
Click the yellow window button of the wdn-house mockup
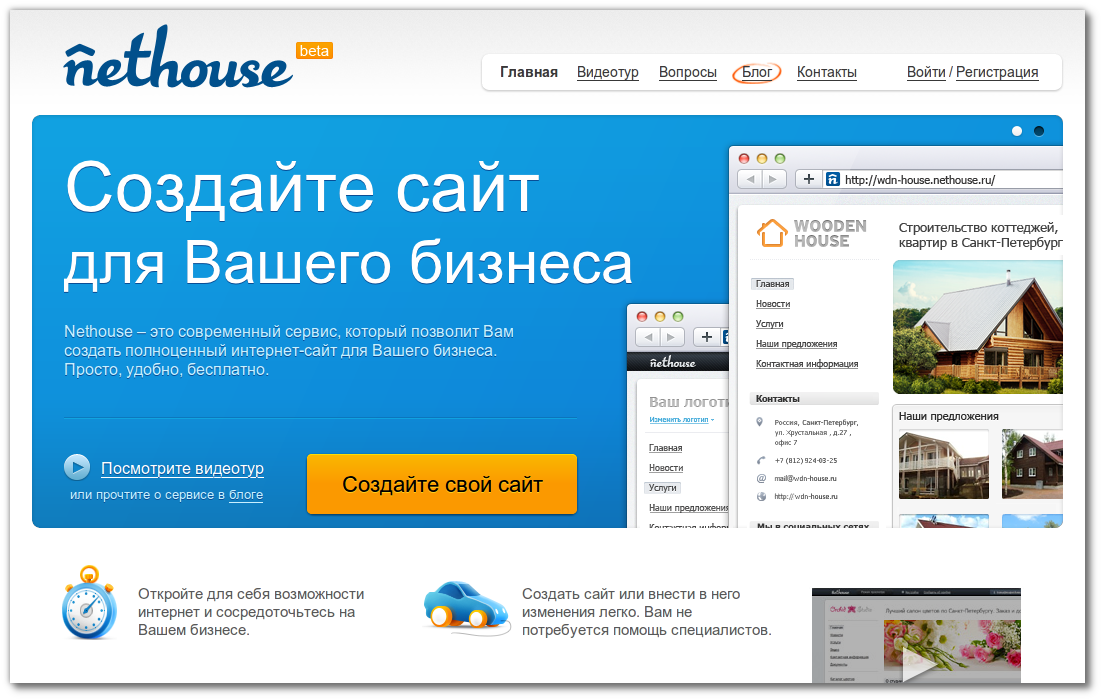coord(761,158)
